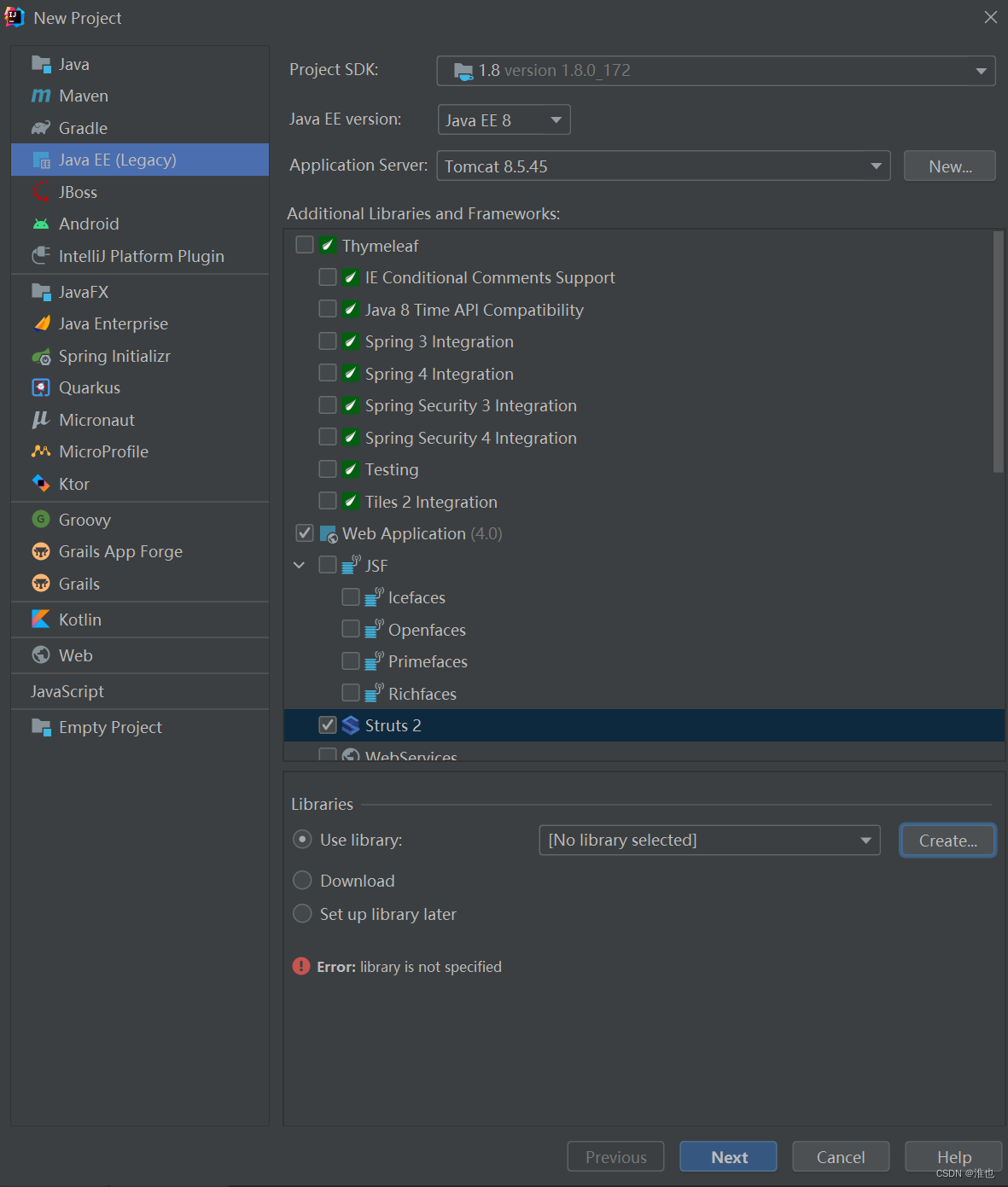Close the New Project dialog
Screen dimensions: 1008x1187
(990, 17)
